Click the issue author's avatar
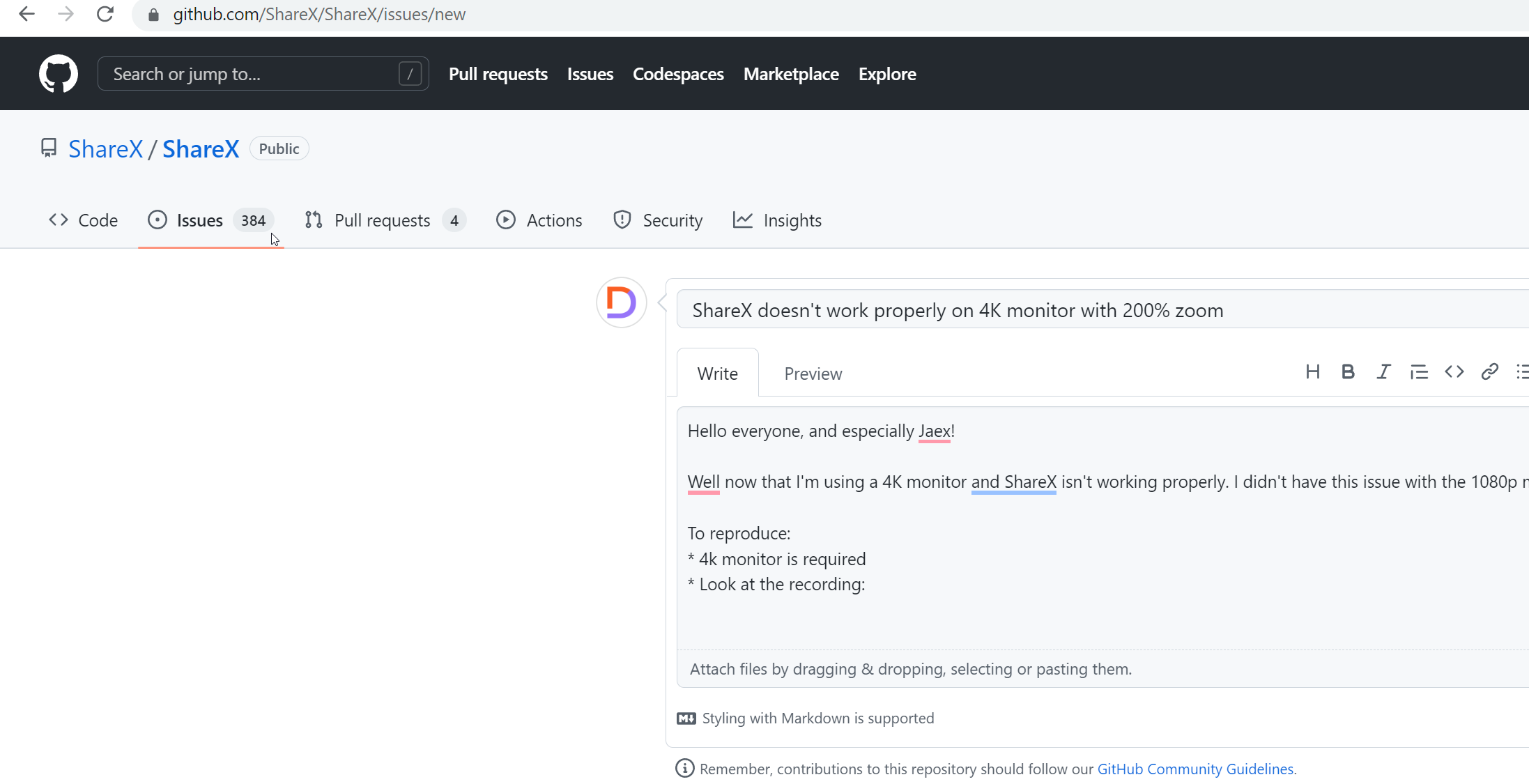This screenshot has width=1529, height=784. point(621,302)
